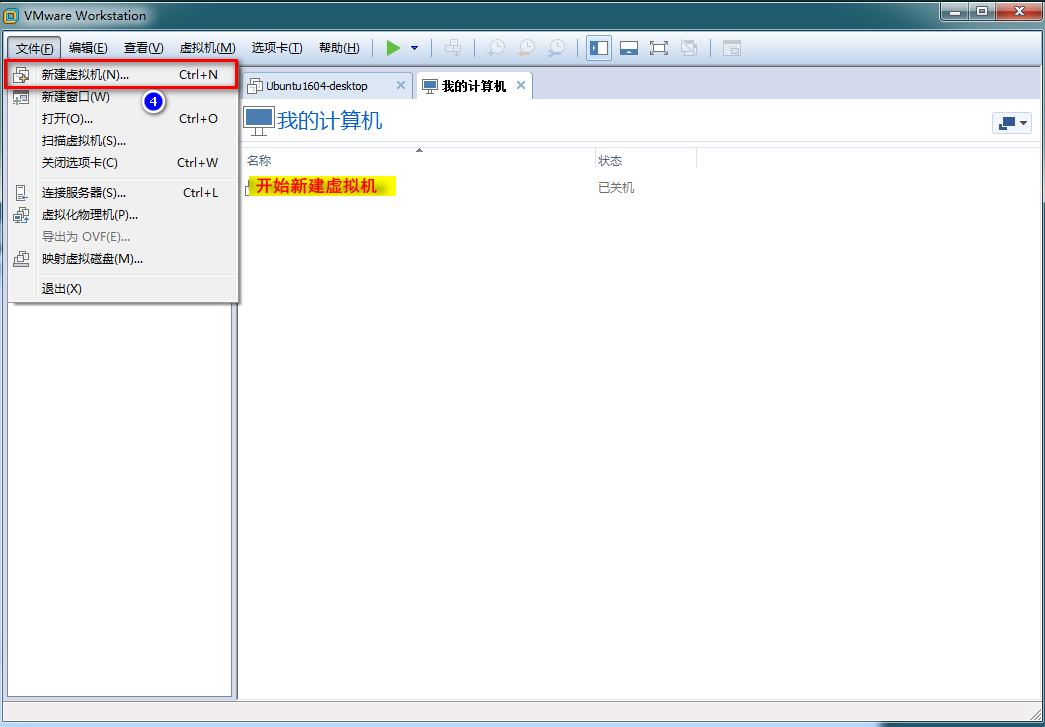Click the unity mode toolbar icon
1045x727 pixels.
coord(688,48)
